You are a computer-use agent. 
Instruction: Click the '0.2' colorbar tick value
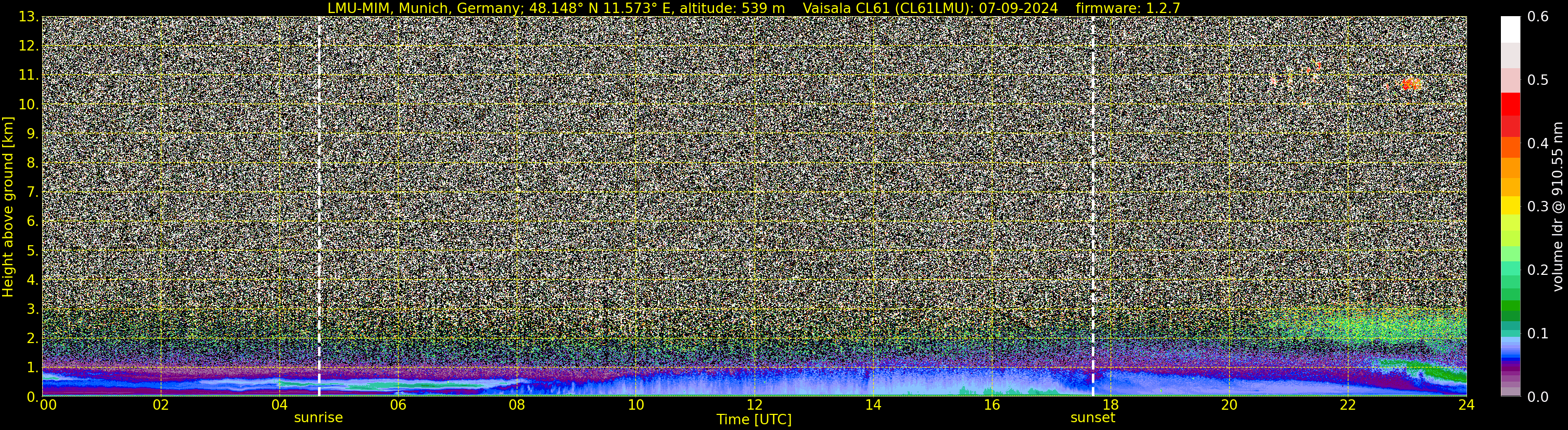(x=1538, y=270)
